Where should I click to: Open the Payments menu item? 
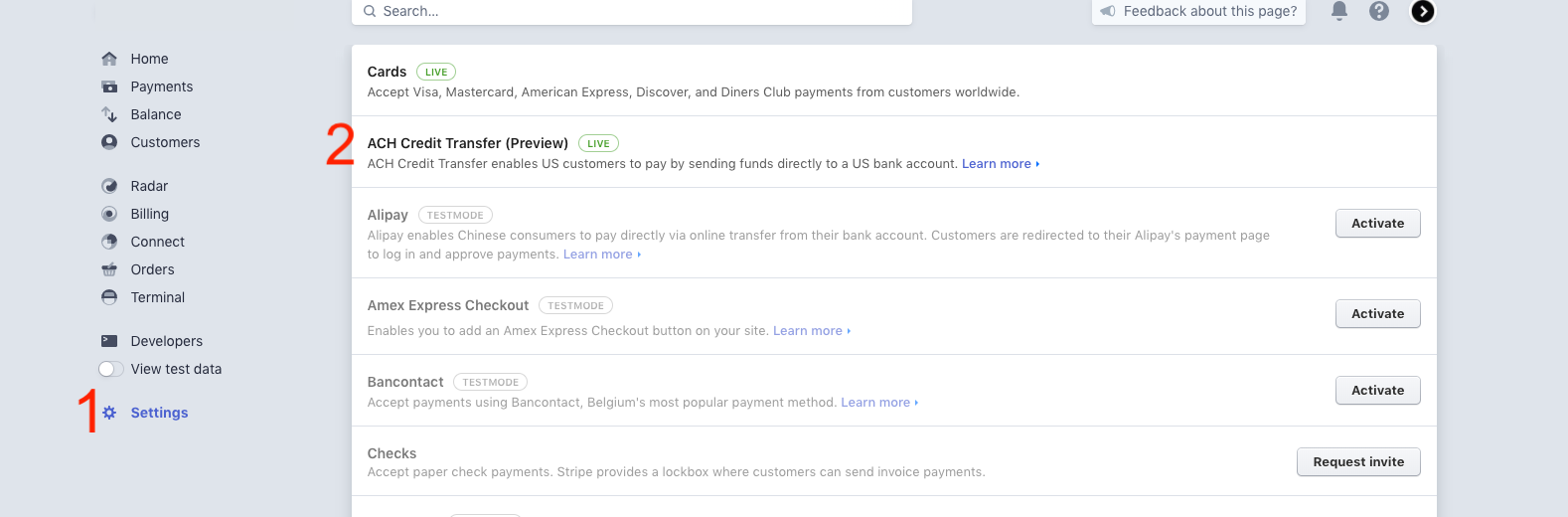point(162,86)
